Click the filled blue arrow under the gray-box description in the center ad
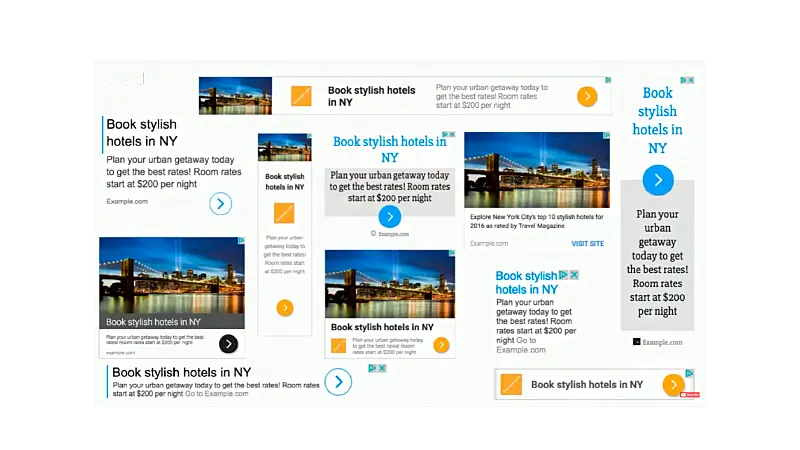The width and height of the screenshot is (800, 450). 390,217
